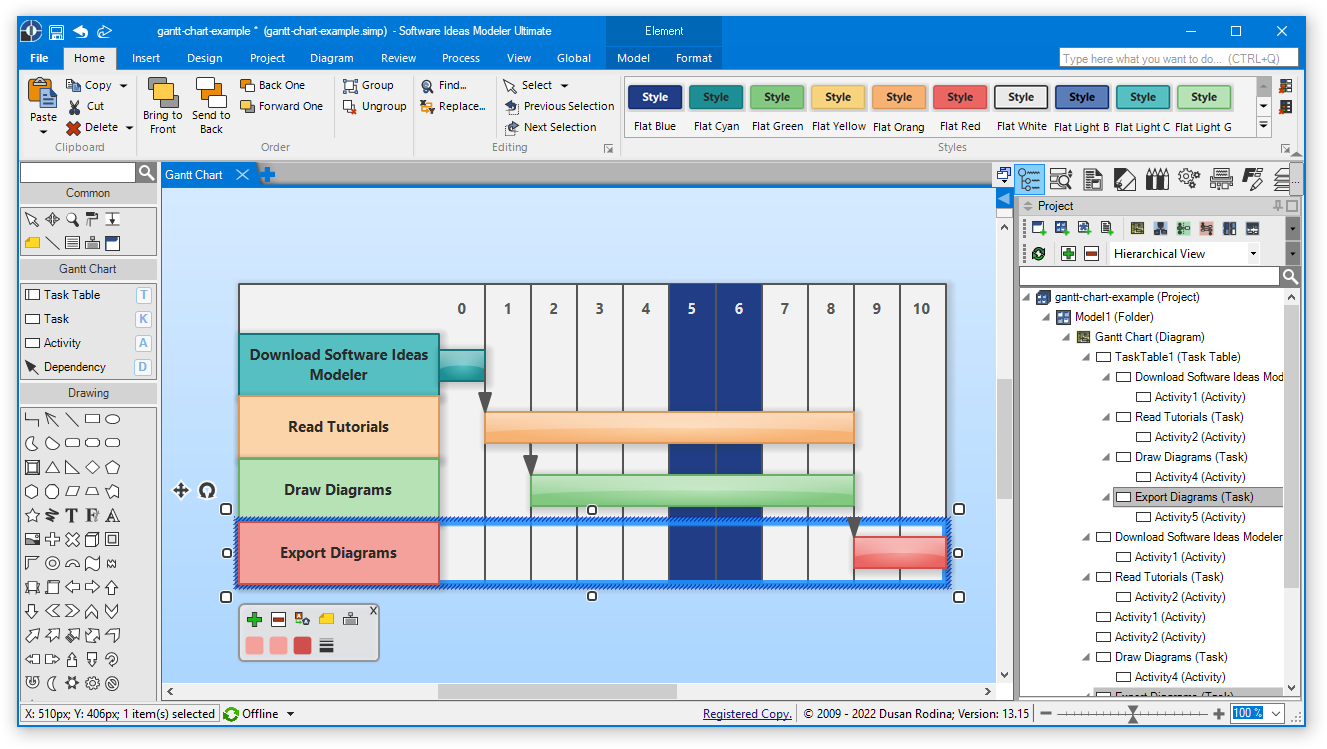Click the dark red swatch in floating toolbar
The image size is (1327, 749).
click(x=302, y=646)
